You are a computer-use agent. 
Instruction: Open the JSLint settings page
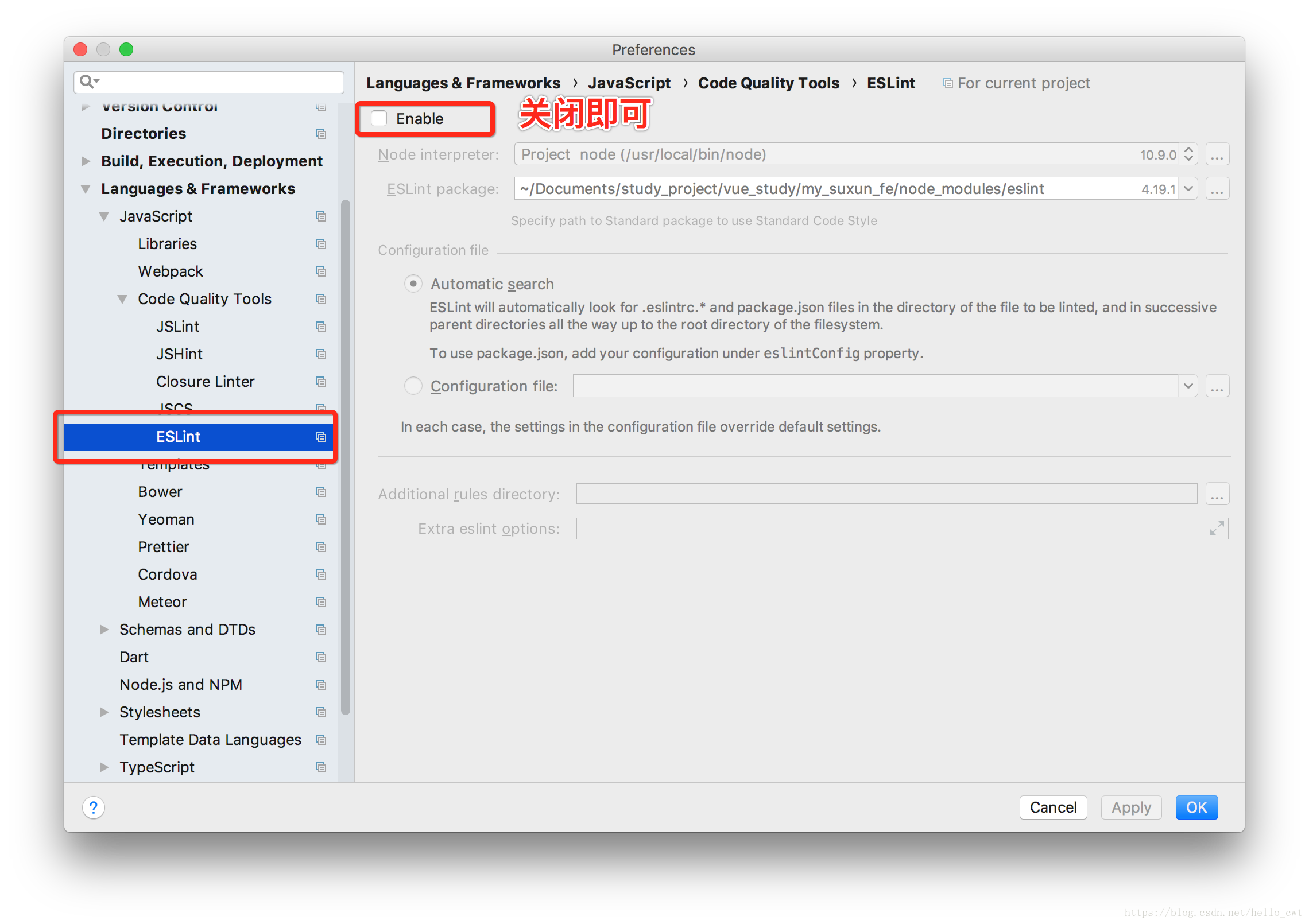177,327
